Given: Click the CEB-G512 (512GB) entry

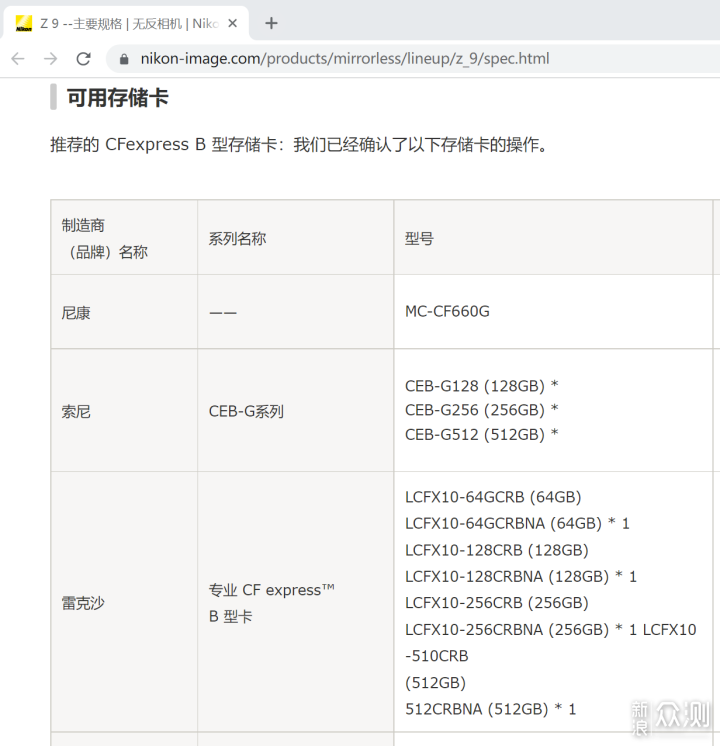Looking at the screenshot, I should tap(482, 434).
